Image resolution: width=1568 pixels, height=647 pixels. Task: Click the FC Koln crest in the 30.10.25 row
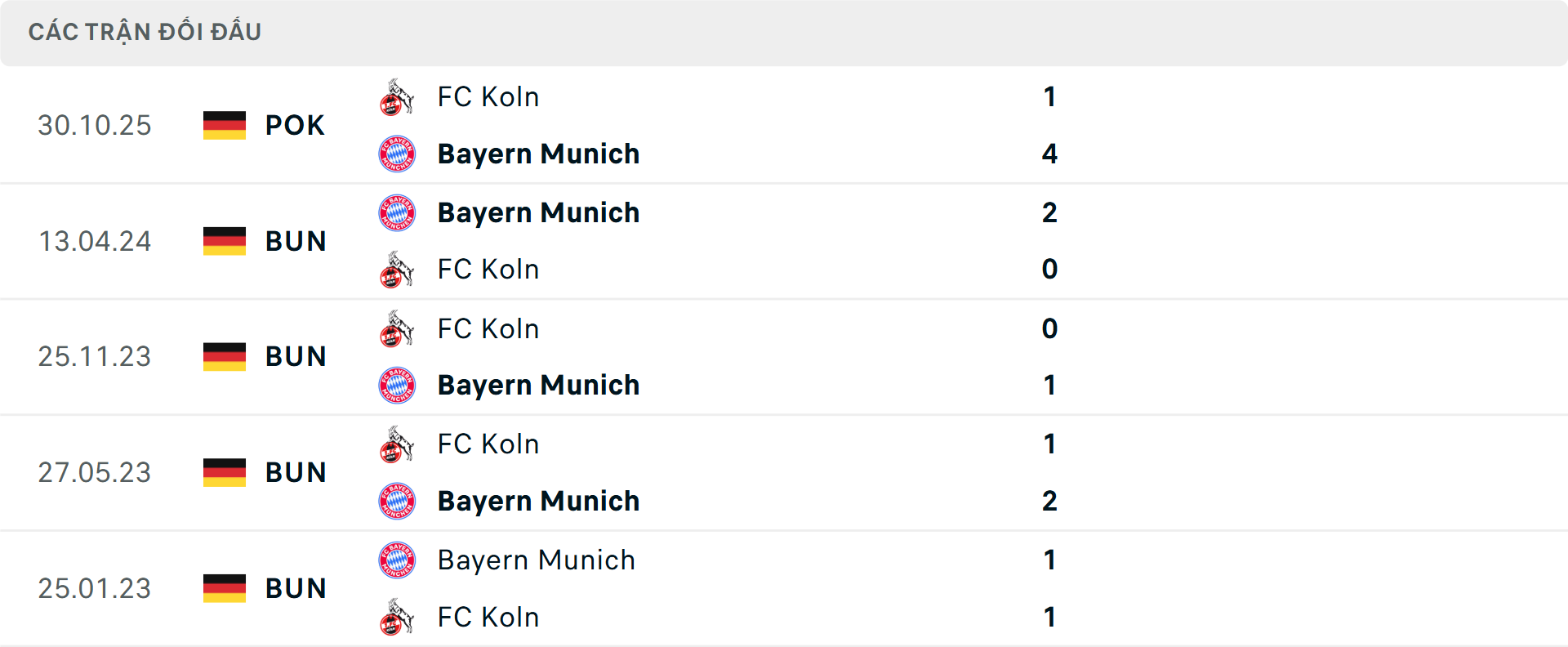(397, 96)
